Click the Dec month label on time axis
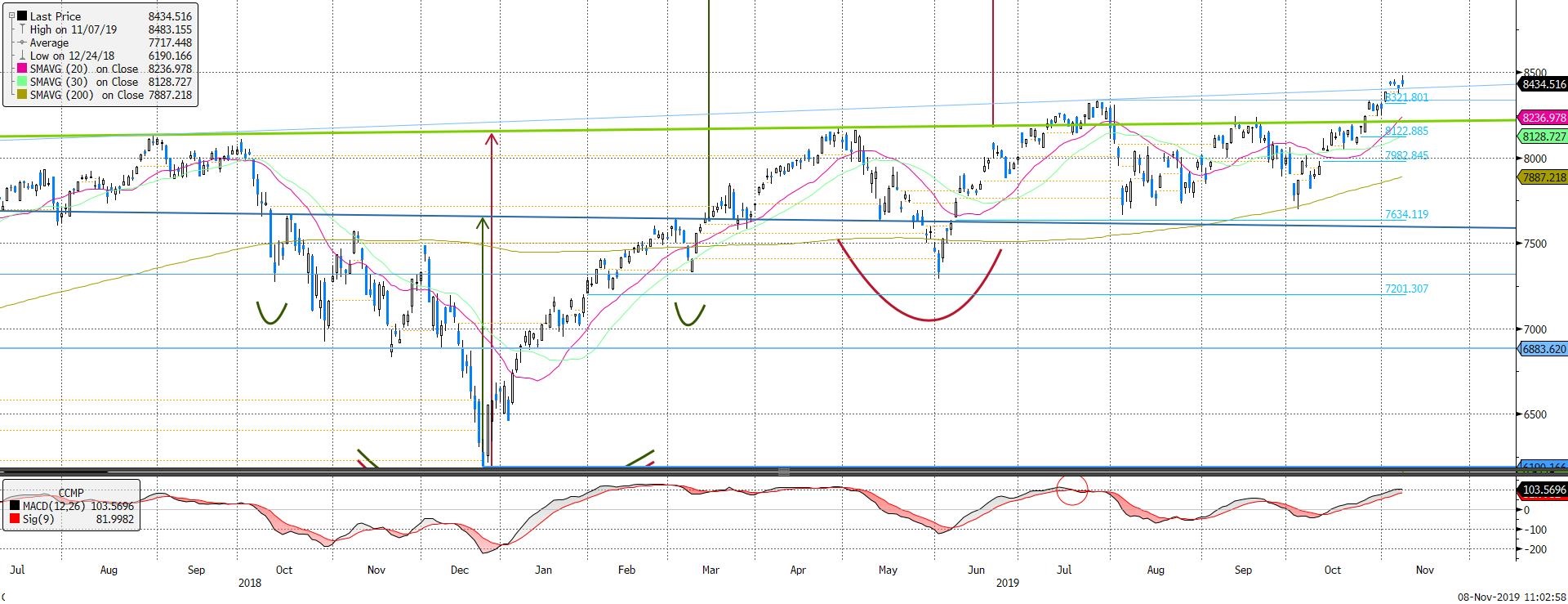 460,570
